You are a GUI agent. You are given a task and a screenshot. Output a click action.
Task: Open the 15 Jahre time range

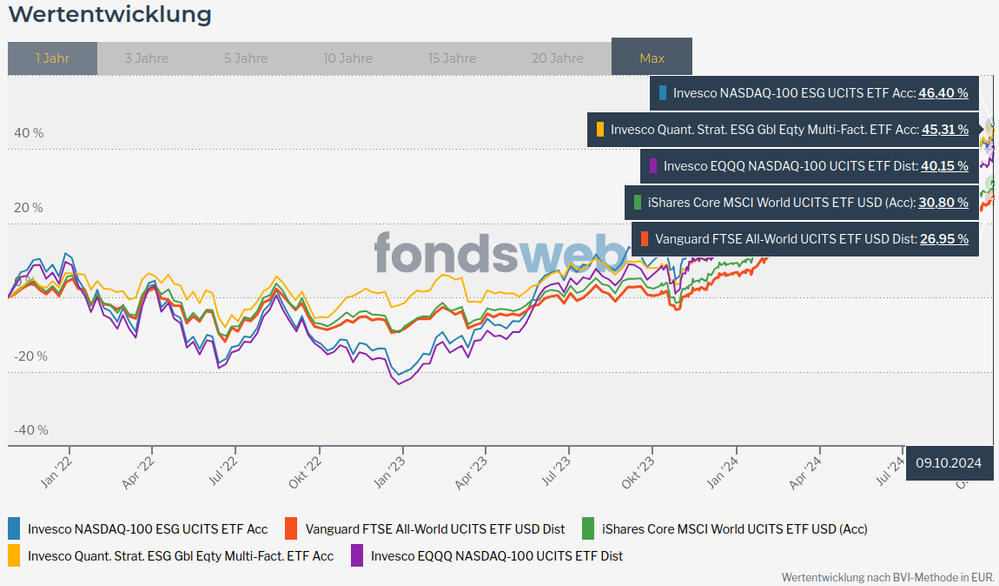pyautogui.click(x=452, y=58)
